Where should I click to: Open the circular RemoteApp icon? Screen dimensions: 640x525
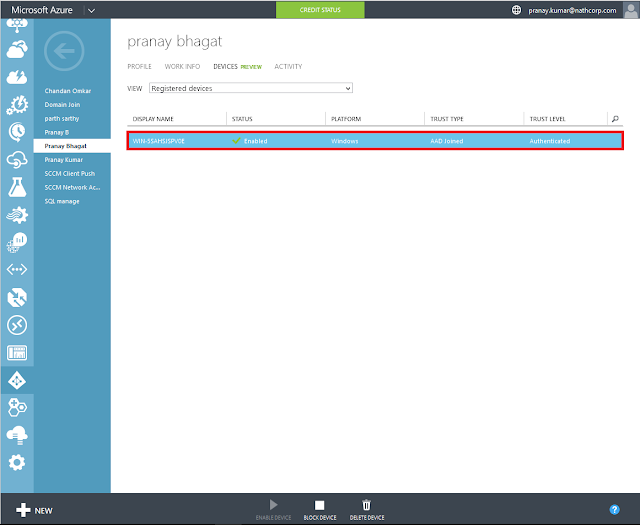[x=17, y=325]
